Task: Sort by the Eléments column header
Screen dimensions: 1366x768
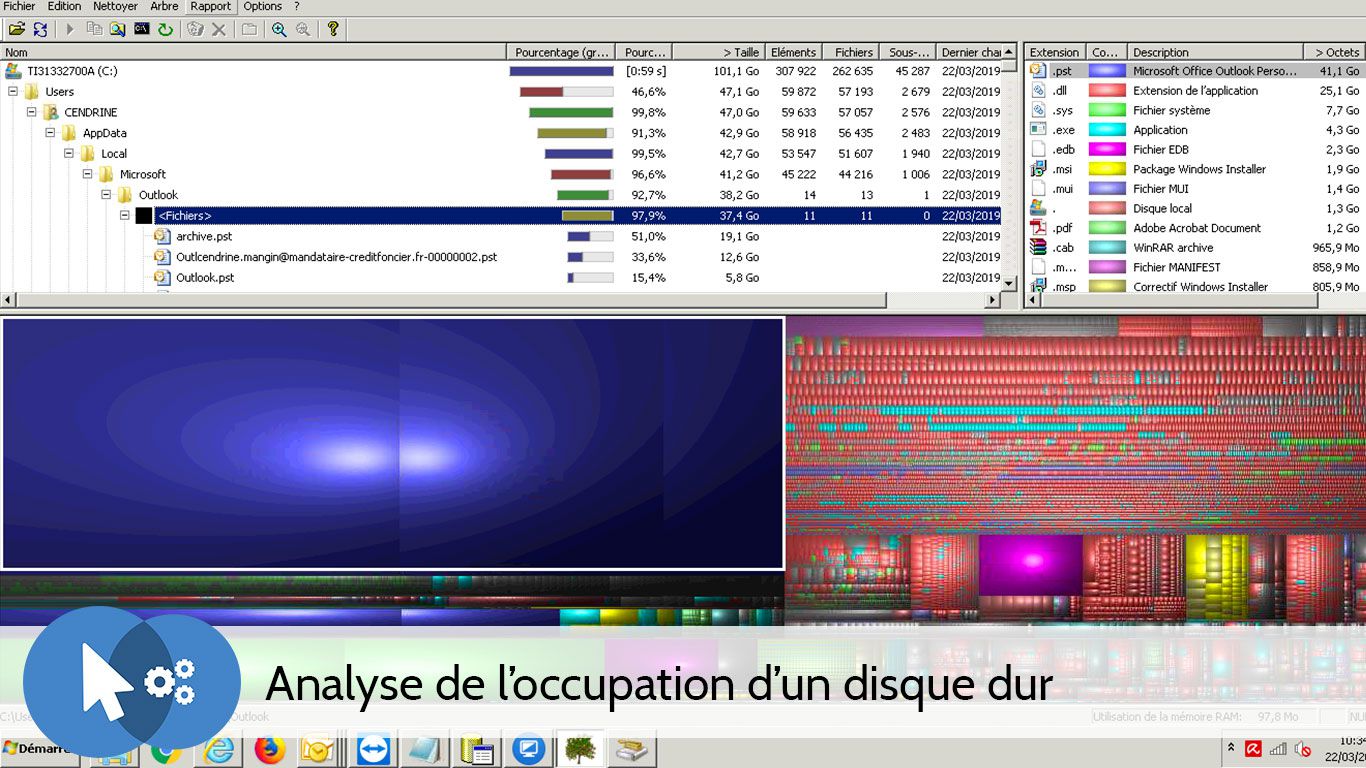Action: click(x=793, y=52)
